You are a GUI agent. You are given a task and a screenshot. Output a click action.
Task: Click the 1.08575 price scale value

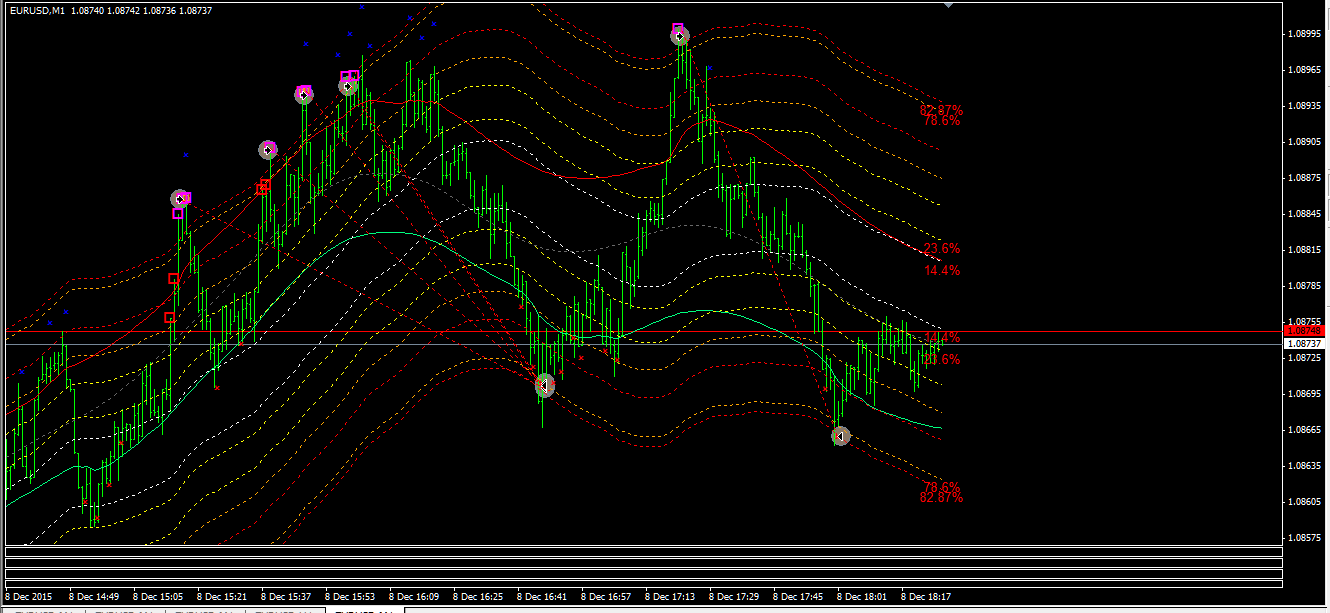pyautogui.click(x=1304, y=538)
